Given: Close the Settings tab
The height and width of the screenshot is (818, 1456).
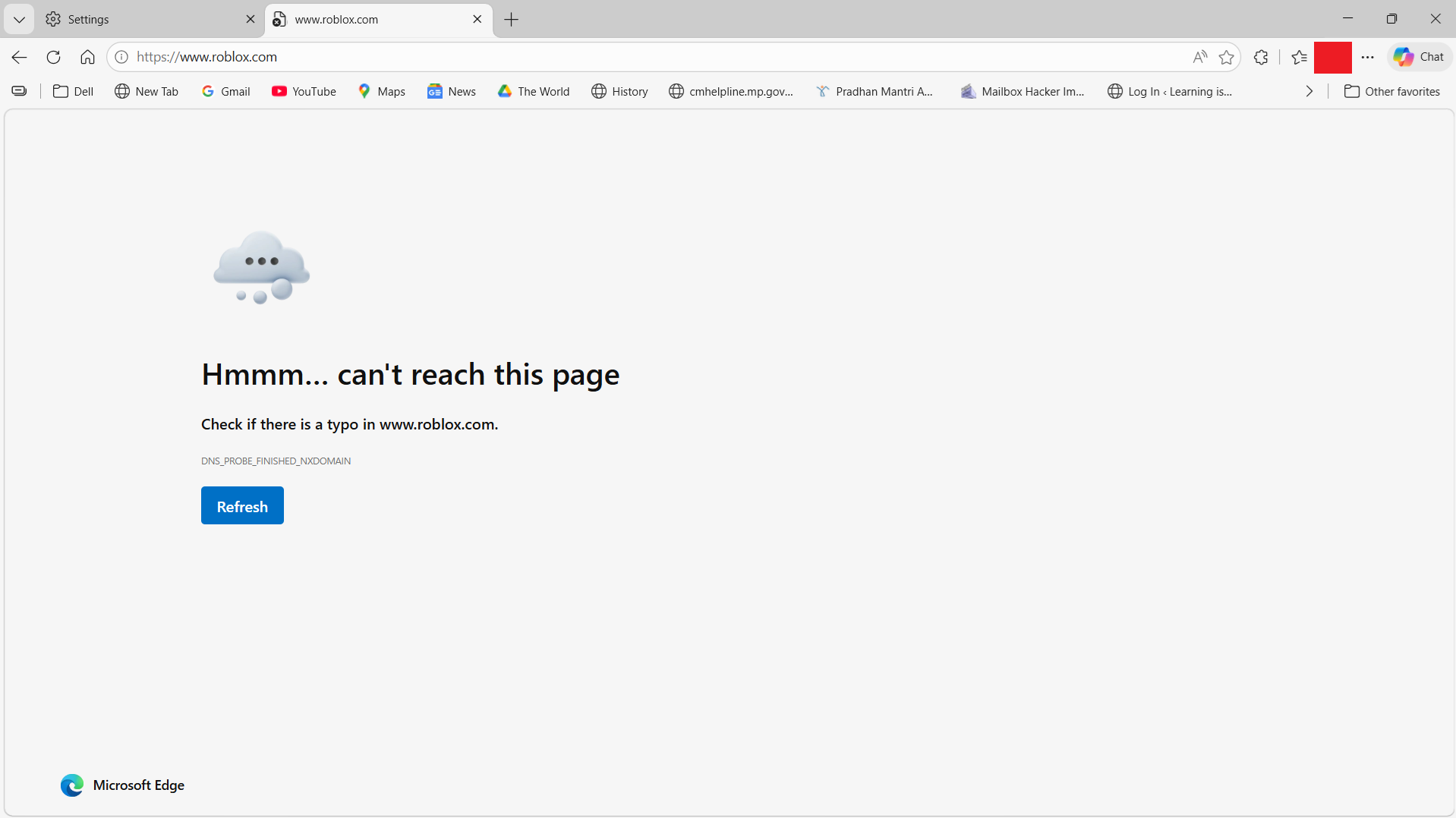Looking at the screenshot, I should click(x=251, y=19).
